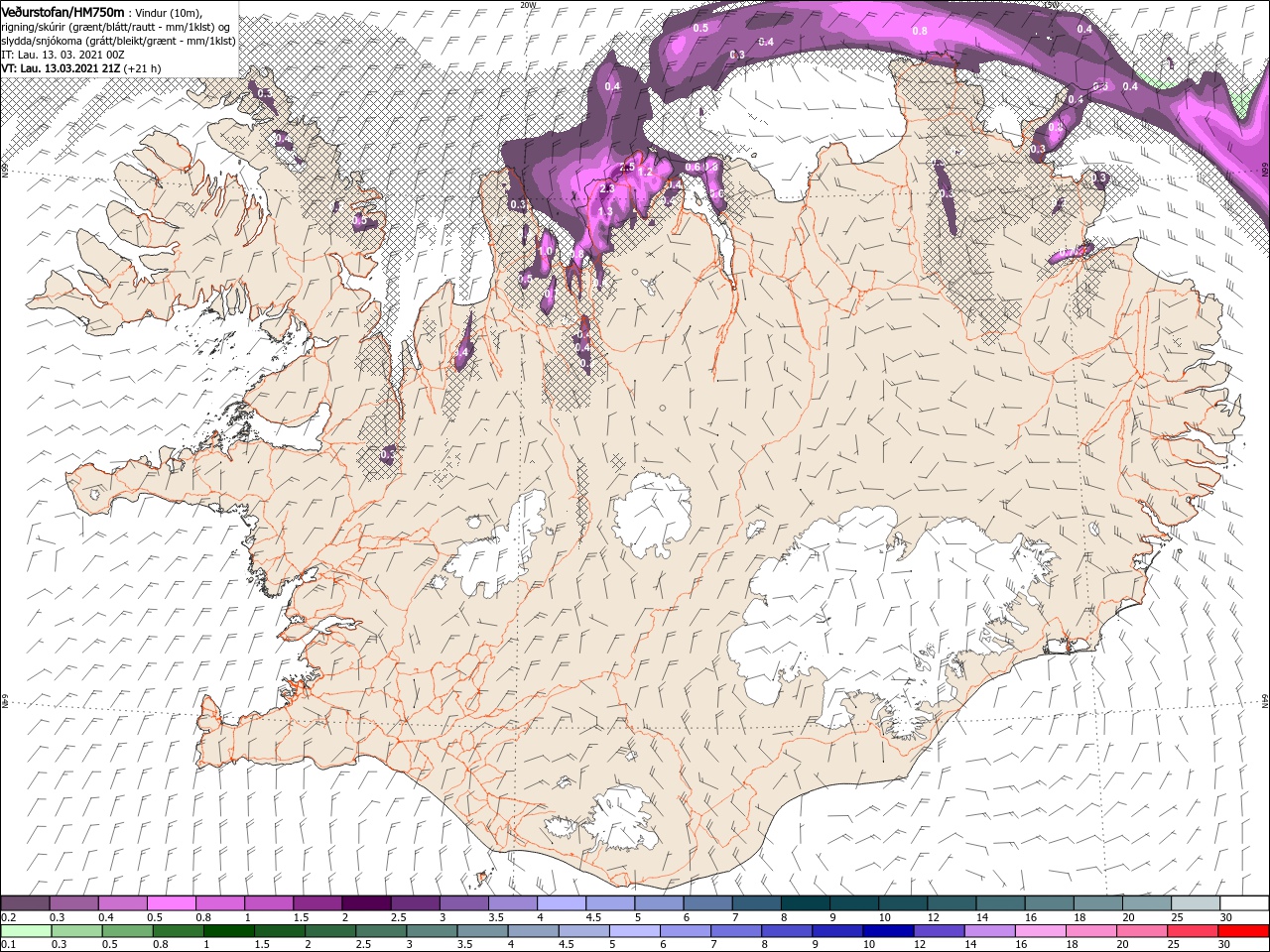
Task: Select bottom-row legend swatch for 0.1 (pale green)
Action: pyautogui.click(x=26, y=931)
